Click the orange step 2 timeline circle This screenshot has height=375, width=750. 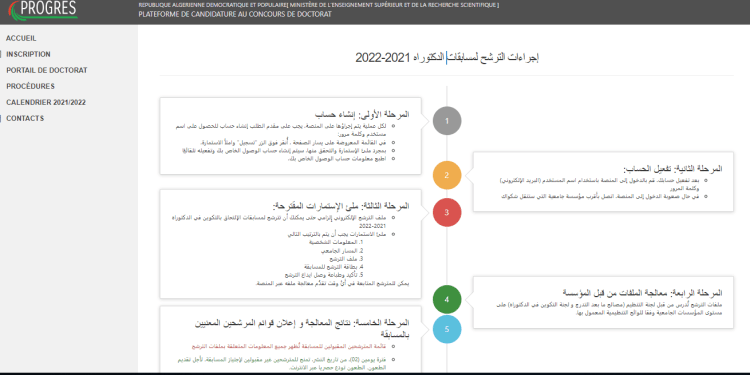447,175
